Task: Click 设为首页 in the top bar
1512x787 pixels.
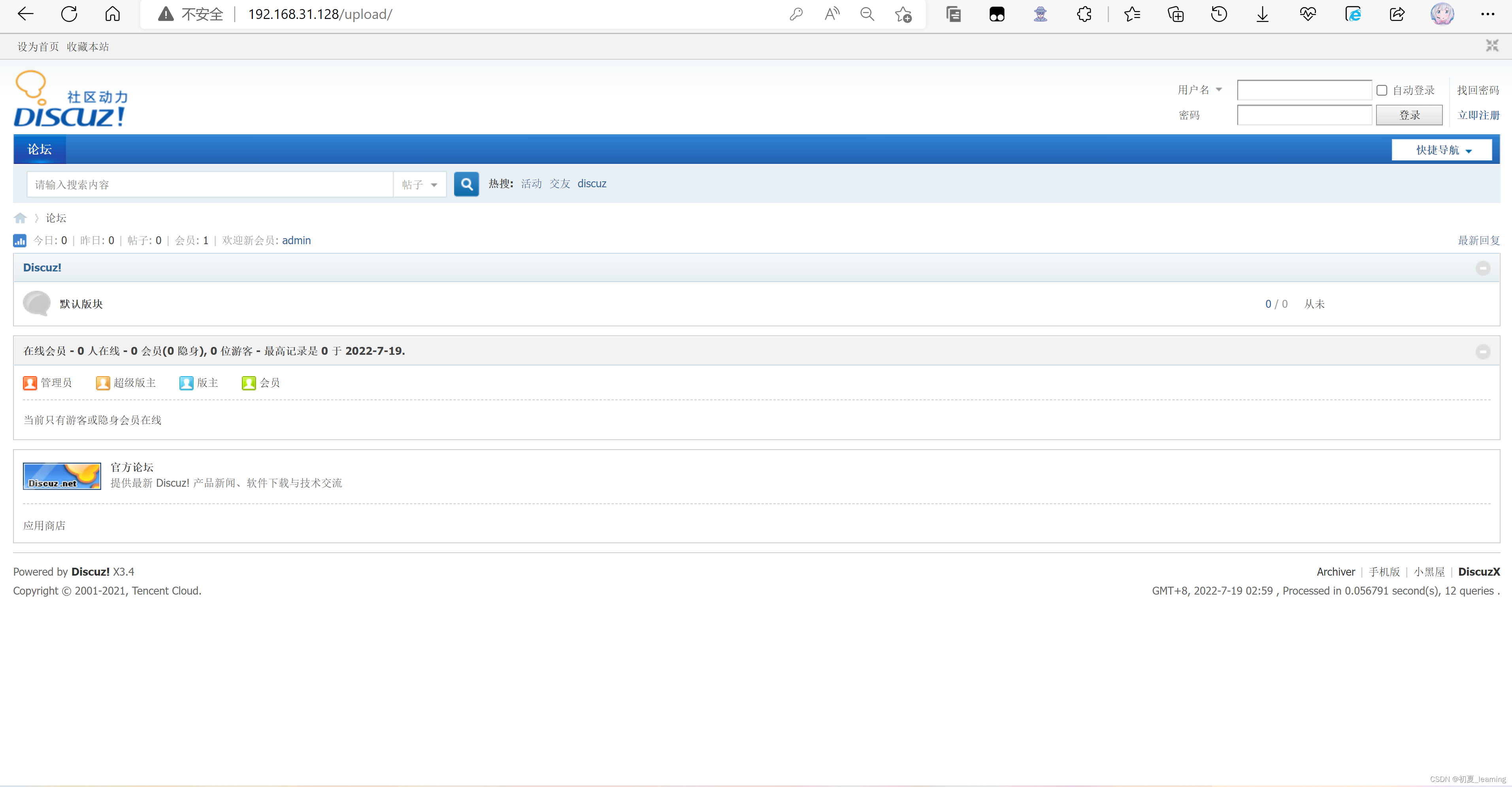Action: [38, 47]
